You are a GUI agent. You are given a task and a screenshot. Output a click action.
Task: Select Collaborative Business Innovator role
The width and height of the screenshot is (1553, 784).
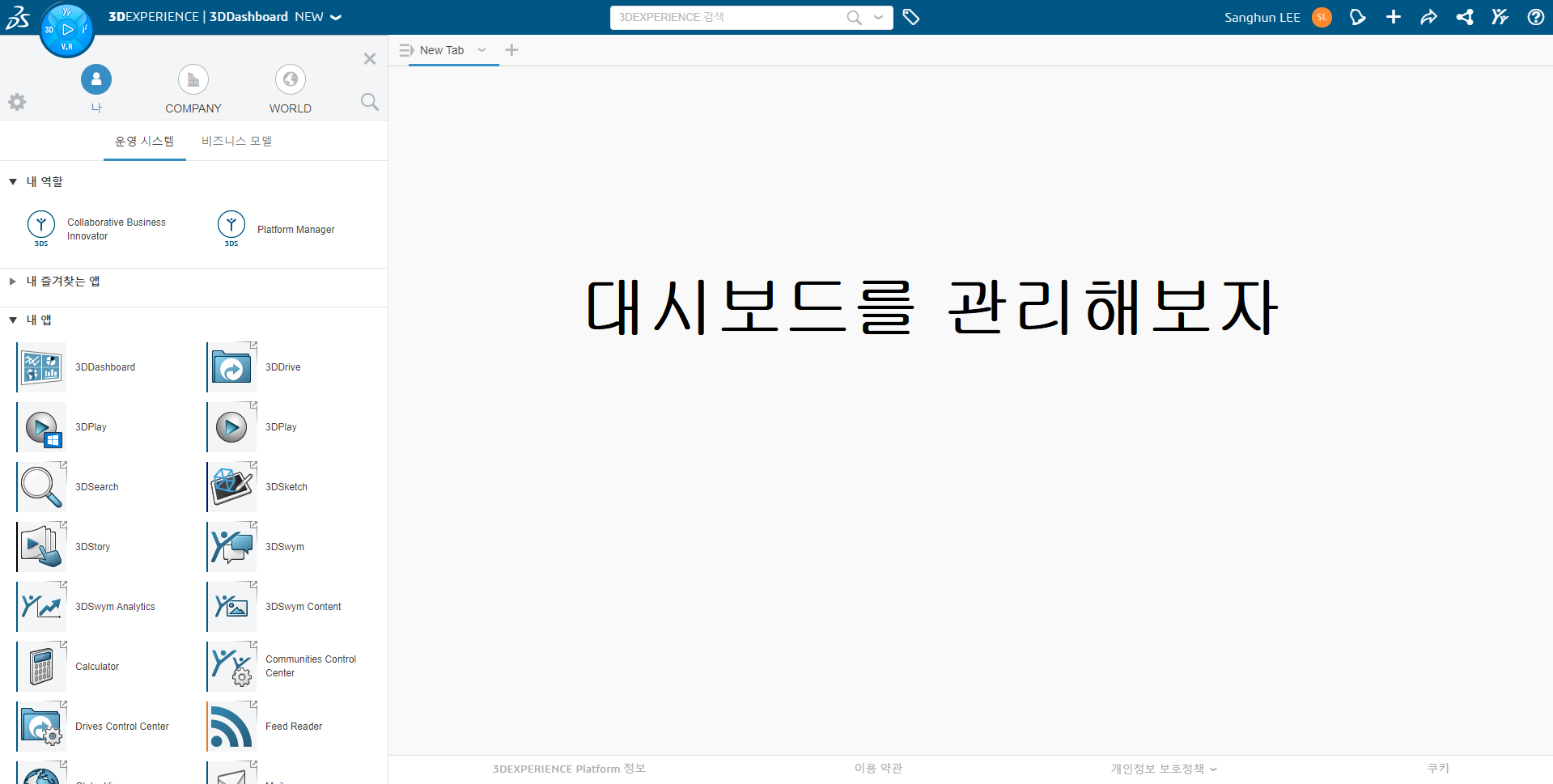[x=97, y=229]
